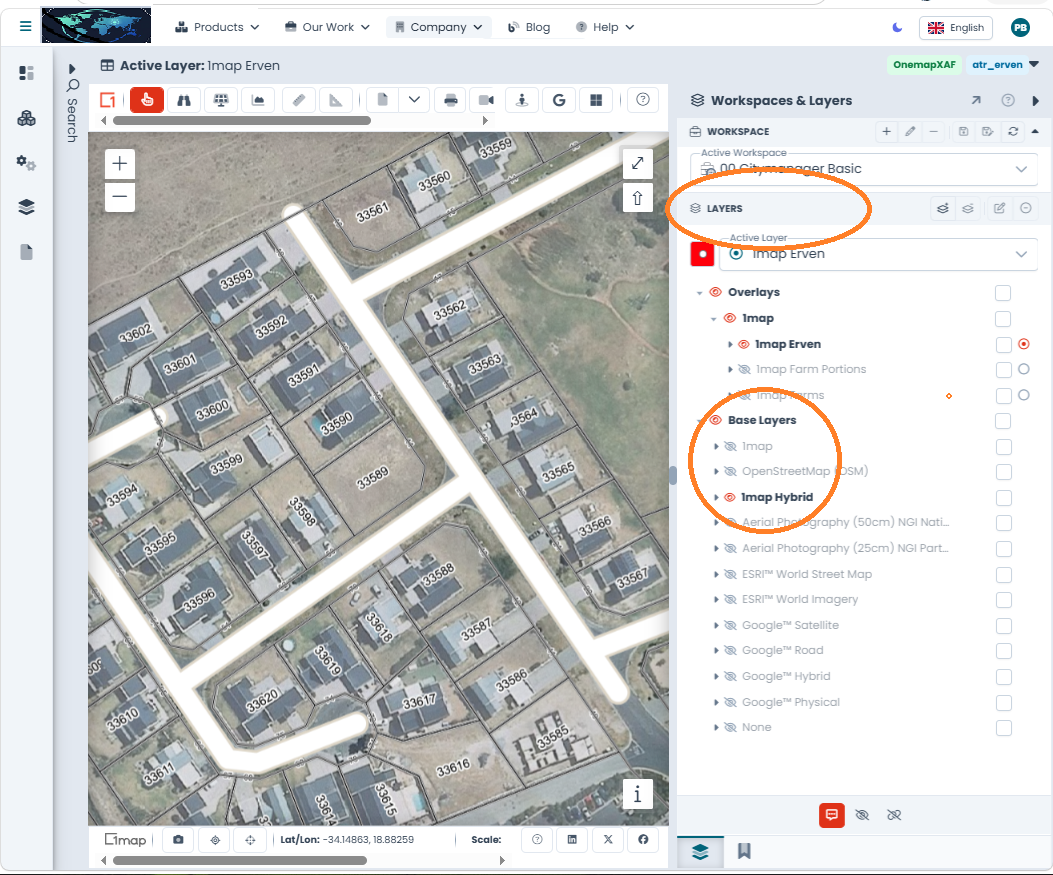Open the dropdown arrow next to document tool
The image size is (1053, 875).
click(414, 100)
